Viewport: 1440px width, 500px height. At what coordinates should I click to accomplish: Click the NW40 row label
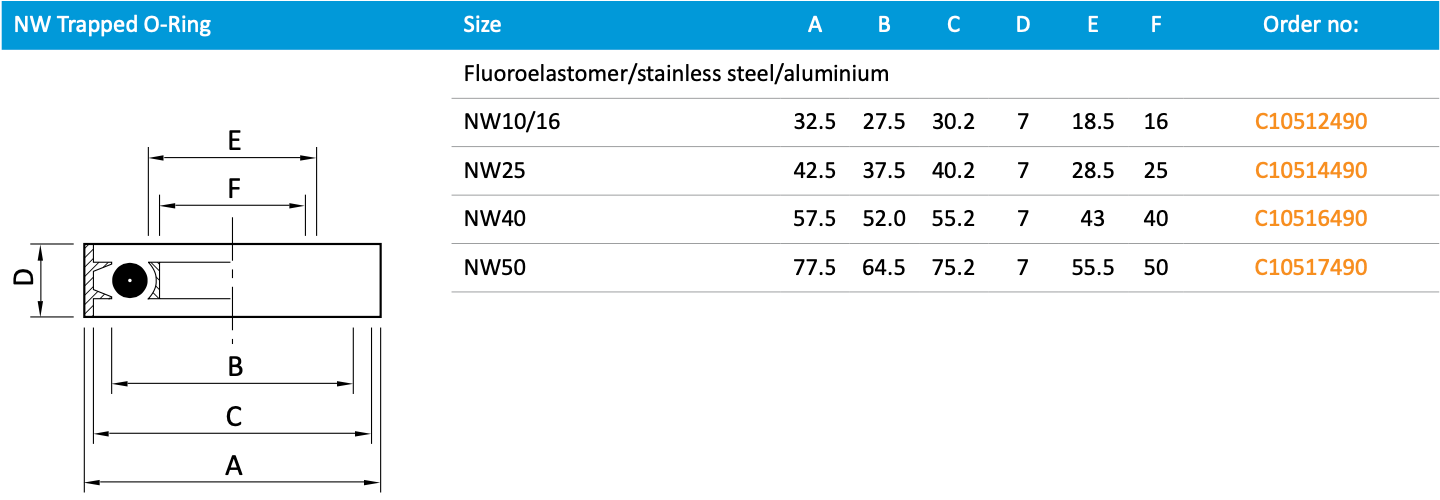pyautogui.click(x=495, y=219)
